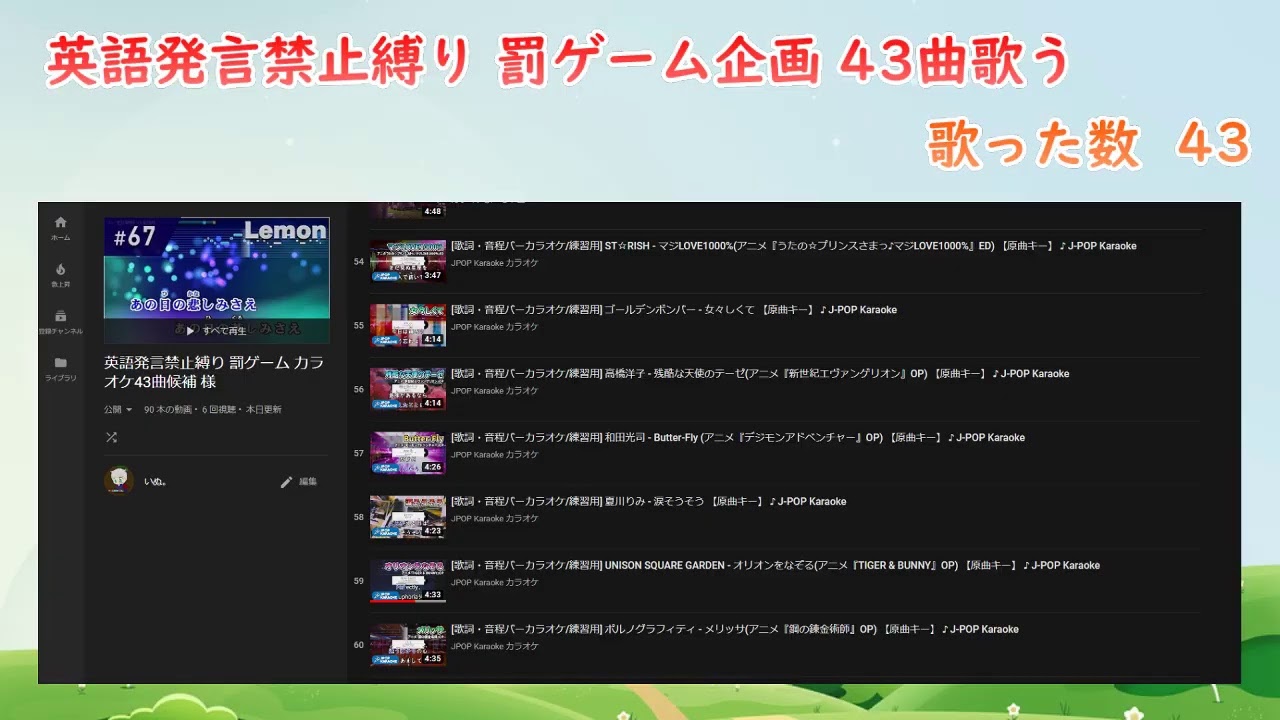The height and width of the screenshot is (720, 1280).
Task: Click the playlist title 英語発言禁止縛り 罰ゲーム
Action: pos(214,372)
